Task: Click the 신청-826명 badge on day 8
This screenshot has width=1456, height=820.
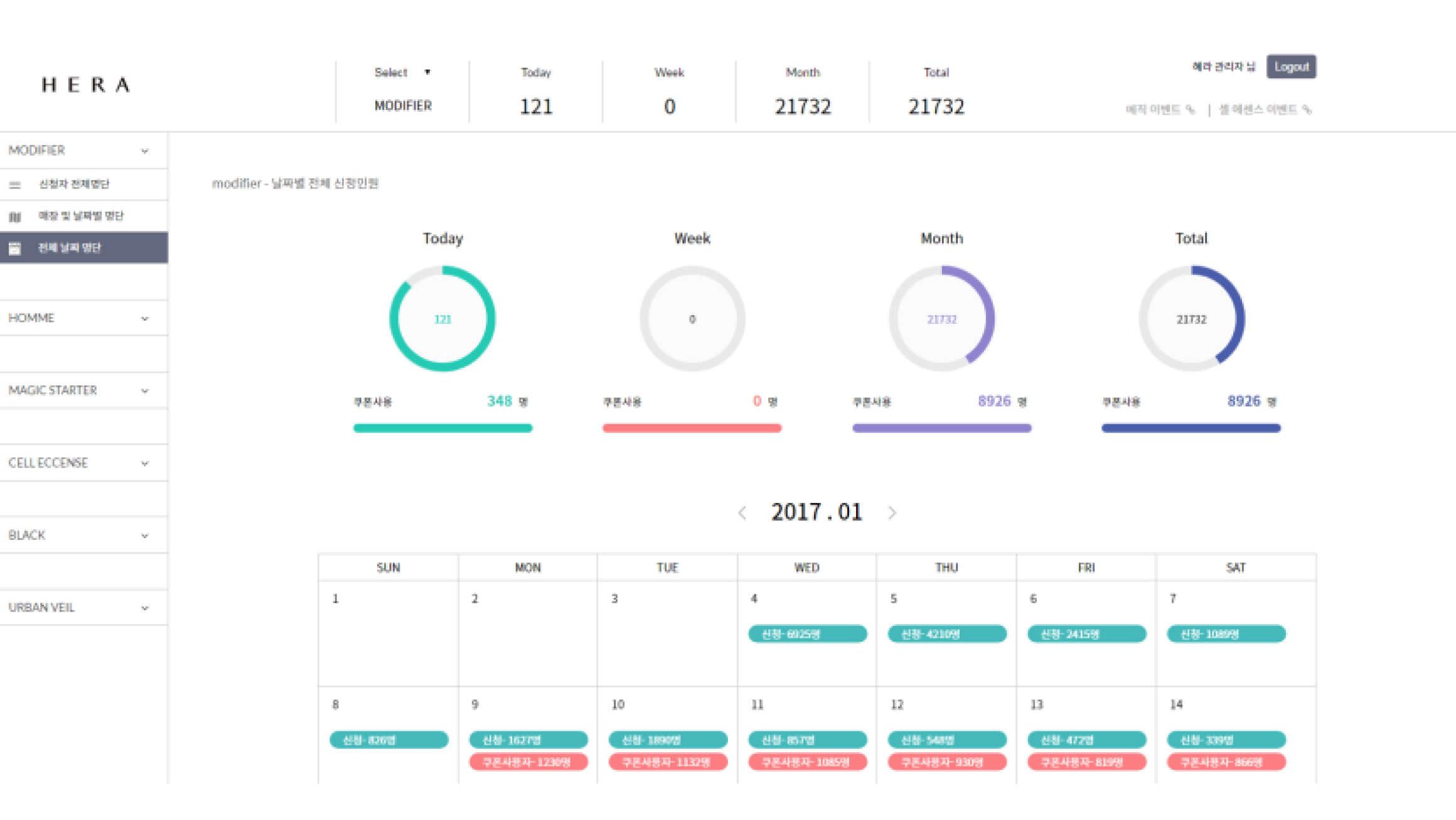Action: 388,740
